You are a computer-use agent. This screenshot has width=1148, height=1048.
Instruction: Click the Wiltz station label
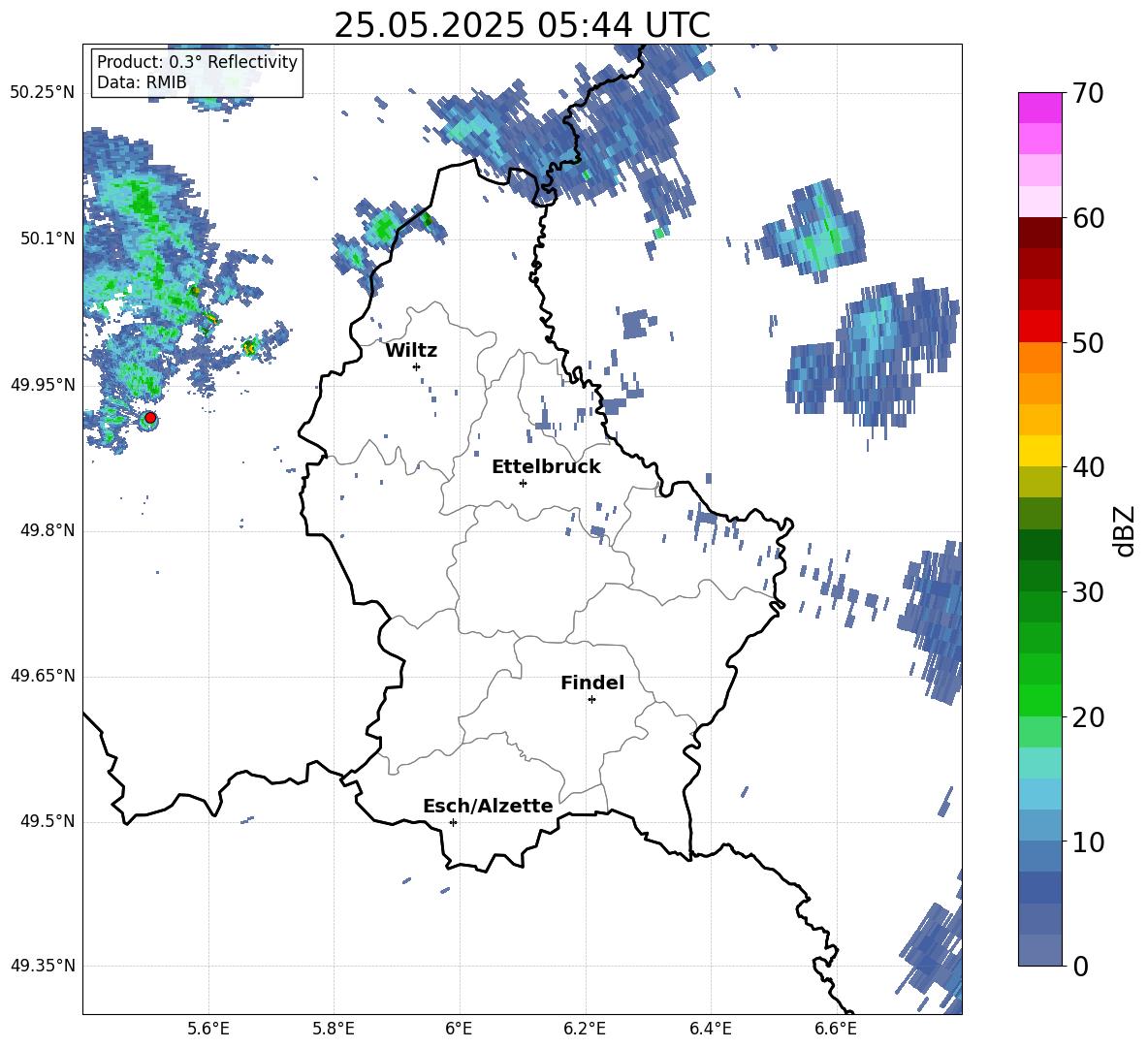click(x=411, y=351)
